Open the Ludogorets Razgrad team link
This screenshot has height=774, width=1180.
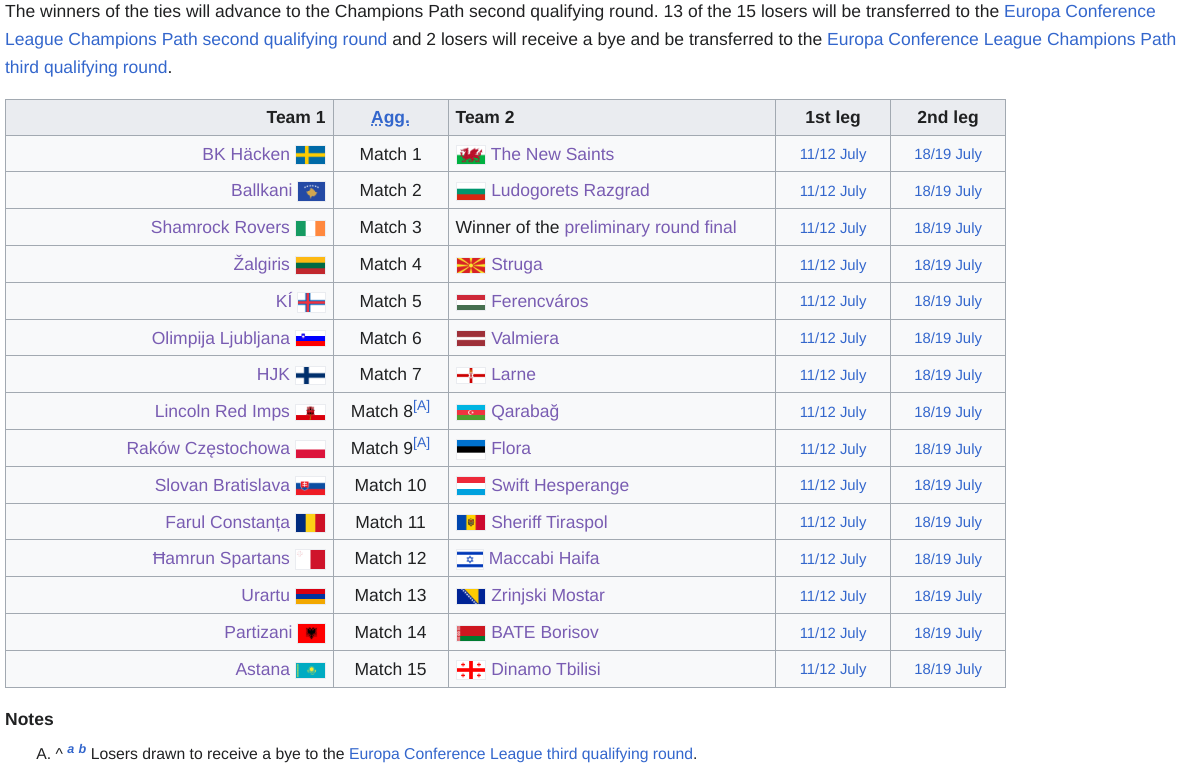click(x=570, y=191)
